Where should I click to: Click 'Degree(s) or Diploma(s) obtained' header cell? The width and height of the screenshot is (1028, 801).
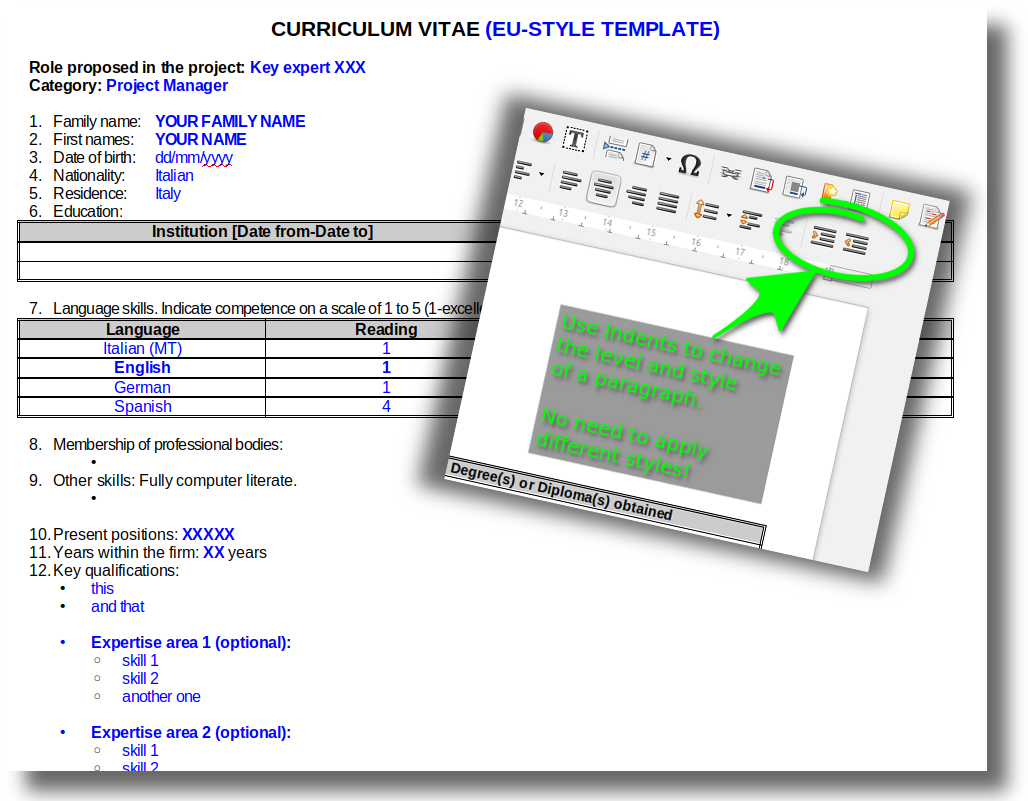point(561,492)
